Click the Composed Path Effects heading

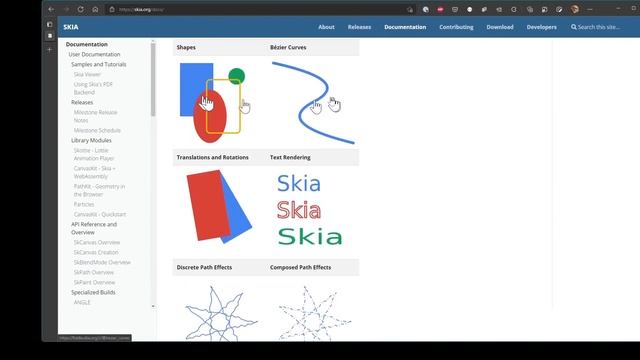tap(300, 267)
